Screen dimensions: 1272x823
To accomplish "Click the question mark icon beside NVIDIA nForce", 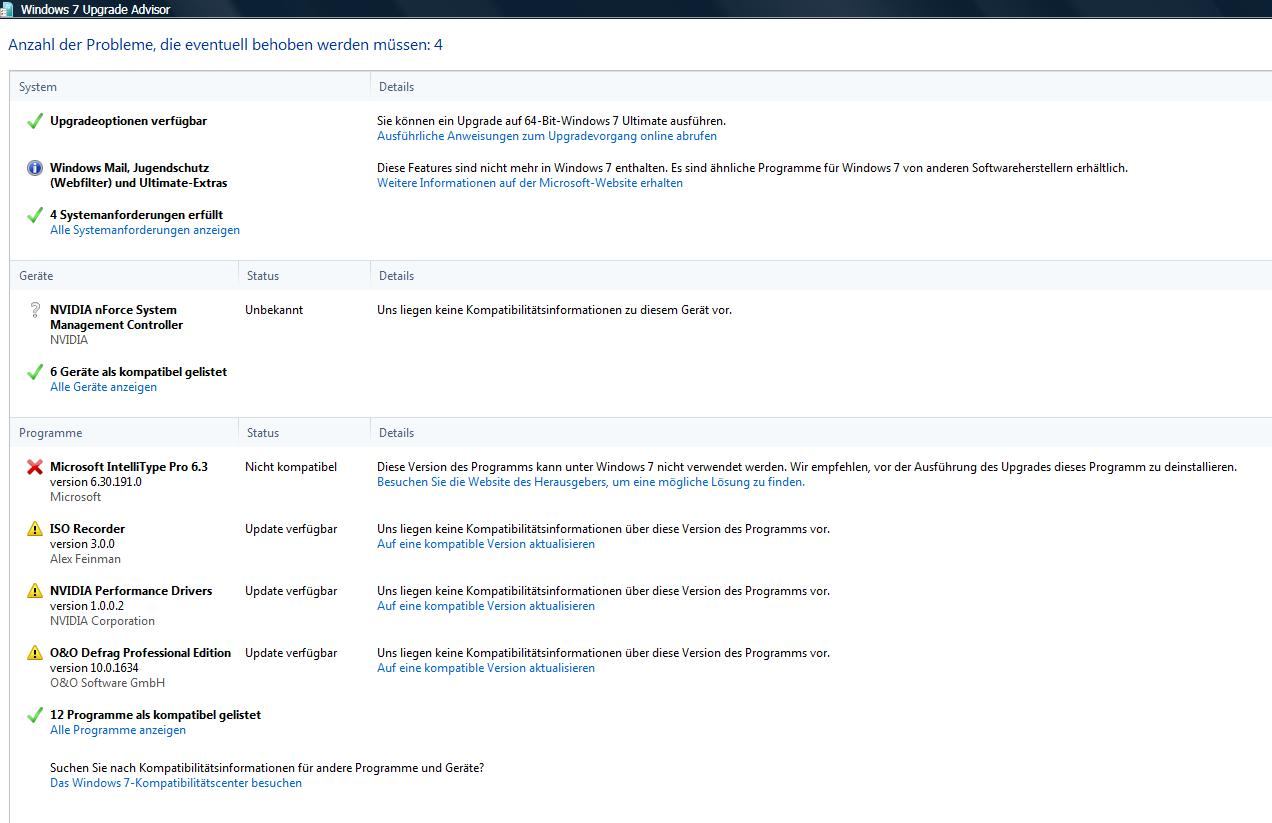I will tap(35, 310).
